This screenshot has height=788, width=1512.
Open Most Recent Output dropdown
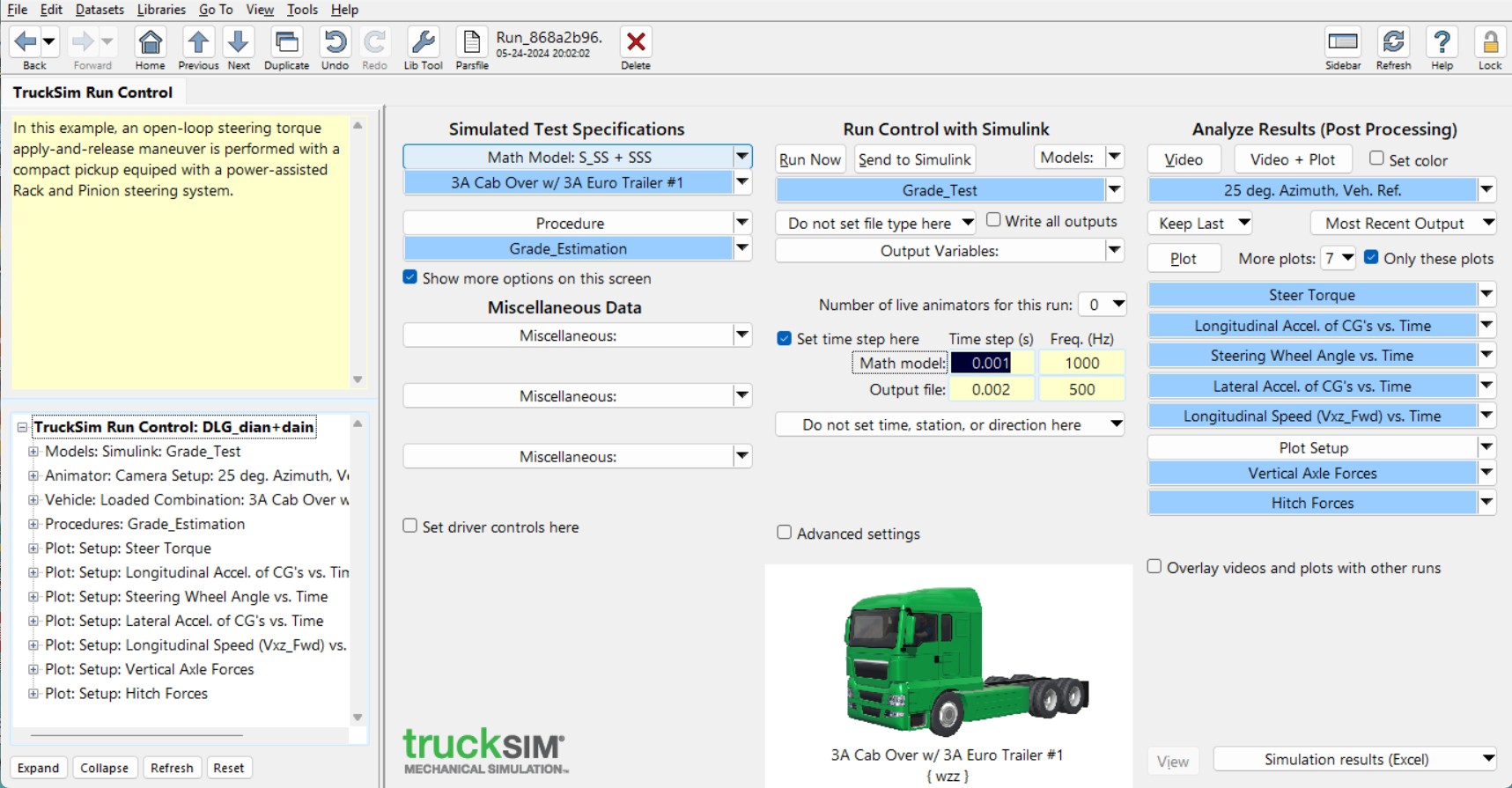[x=1404, y=223]
